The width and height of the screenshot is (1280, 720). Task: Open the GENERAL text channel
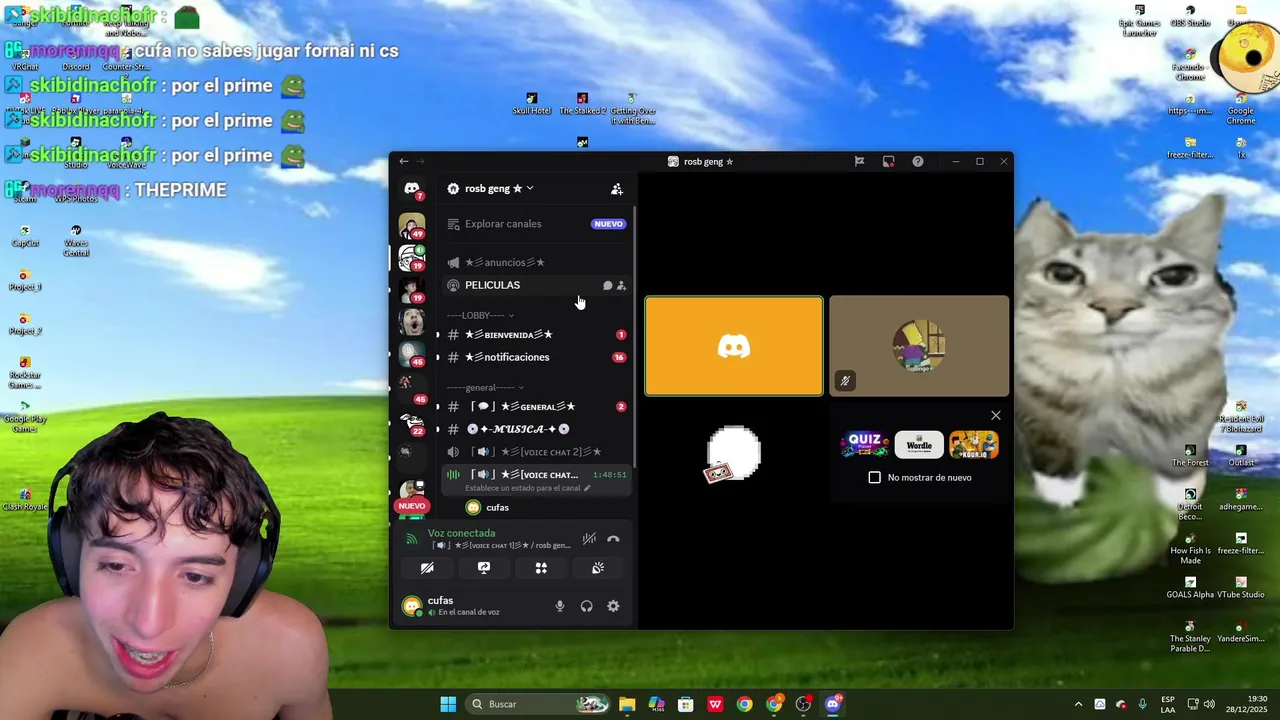tap(536, 407)
